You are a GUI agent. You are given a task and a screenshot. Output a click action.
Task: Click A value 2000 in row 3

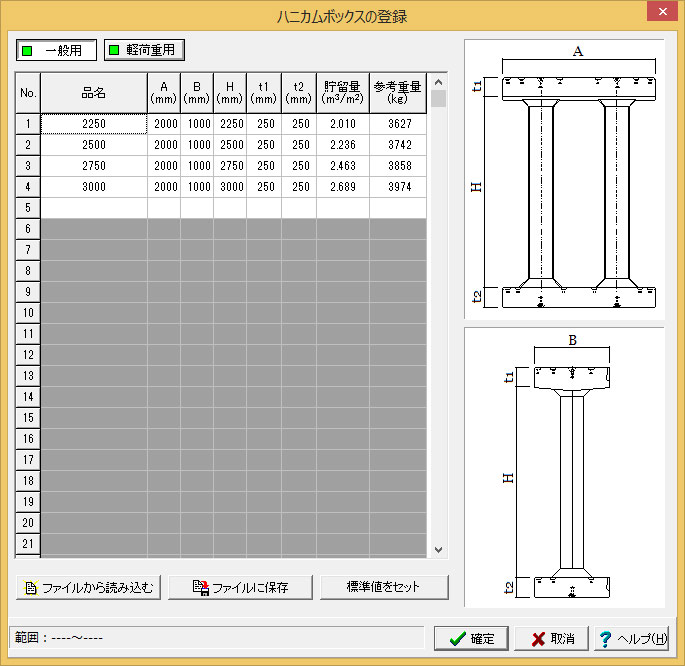[x=164, y=166]
